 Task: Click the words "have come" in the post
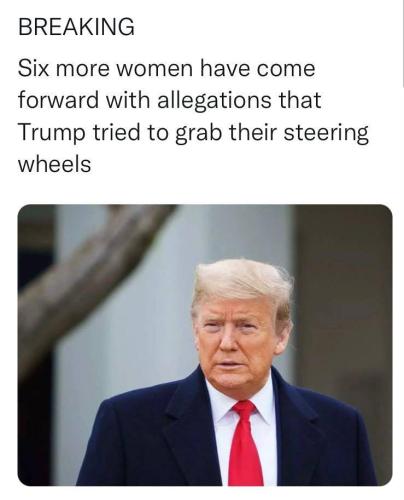(x=258, y=68)
